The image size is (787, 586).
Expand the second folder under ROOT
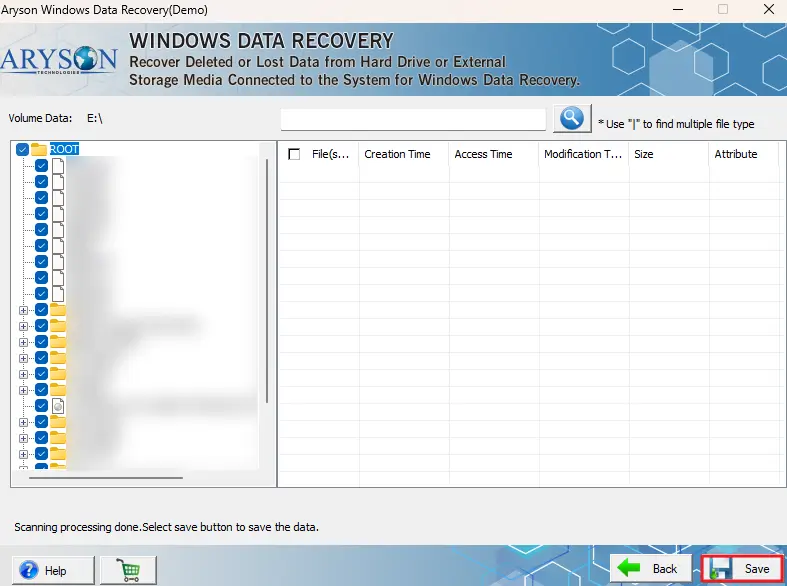[23, 326]
